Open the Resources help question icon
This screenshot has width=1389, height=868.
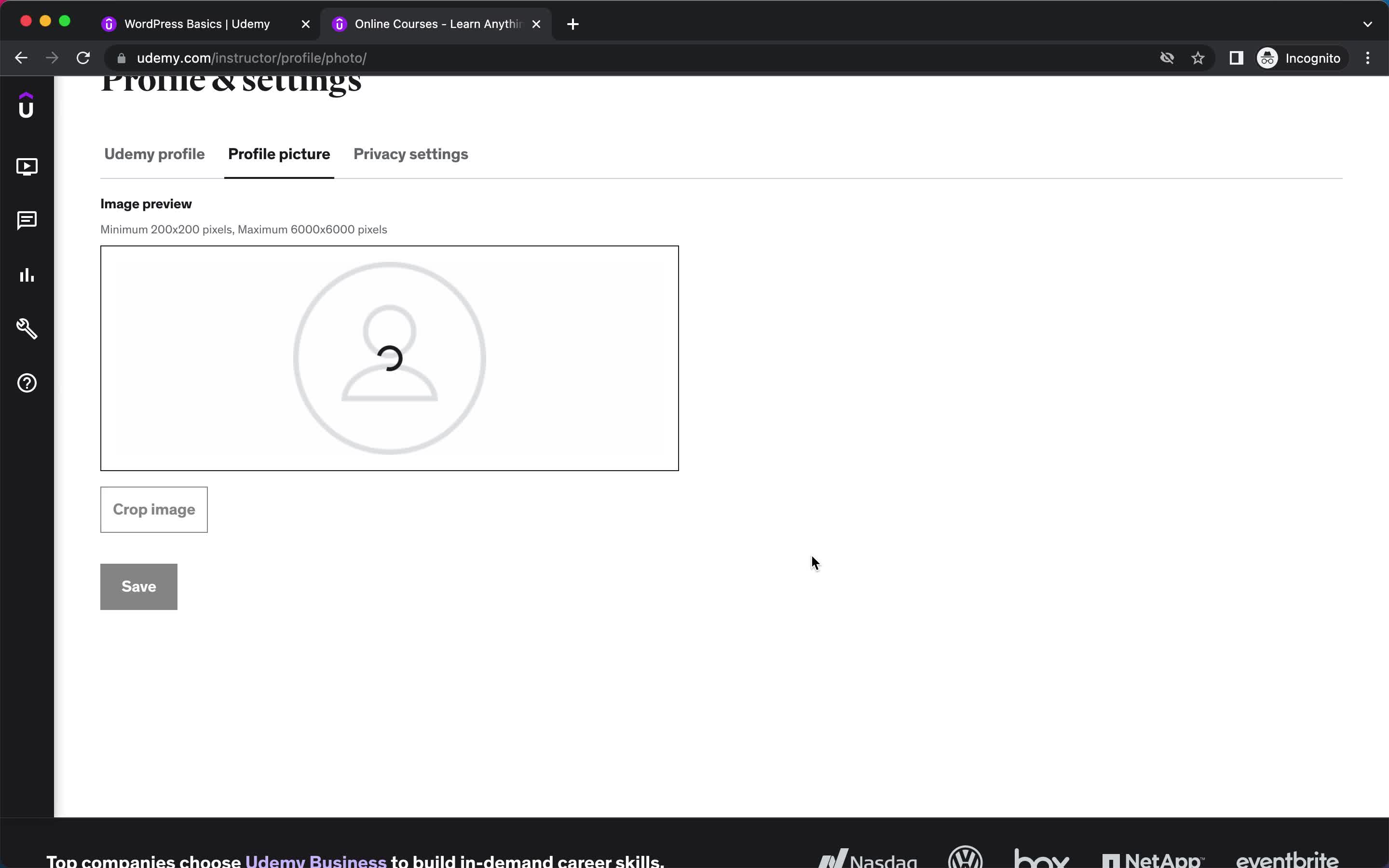27,383
